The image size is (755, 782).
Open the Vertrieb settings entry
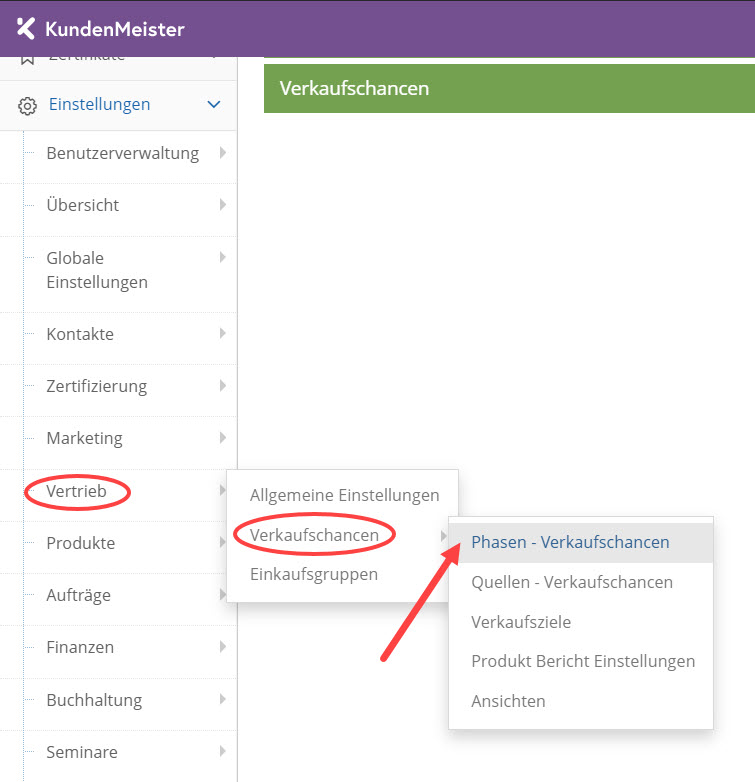[x=76, y=491]
